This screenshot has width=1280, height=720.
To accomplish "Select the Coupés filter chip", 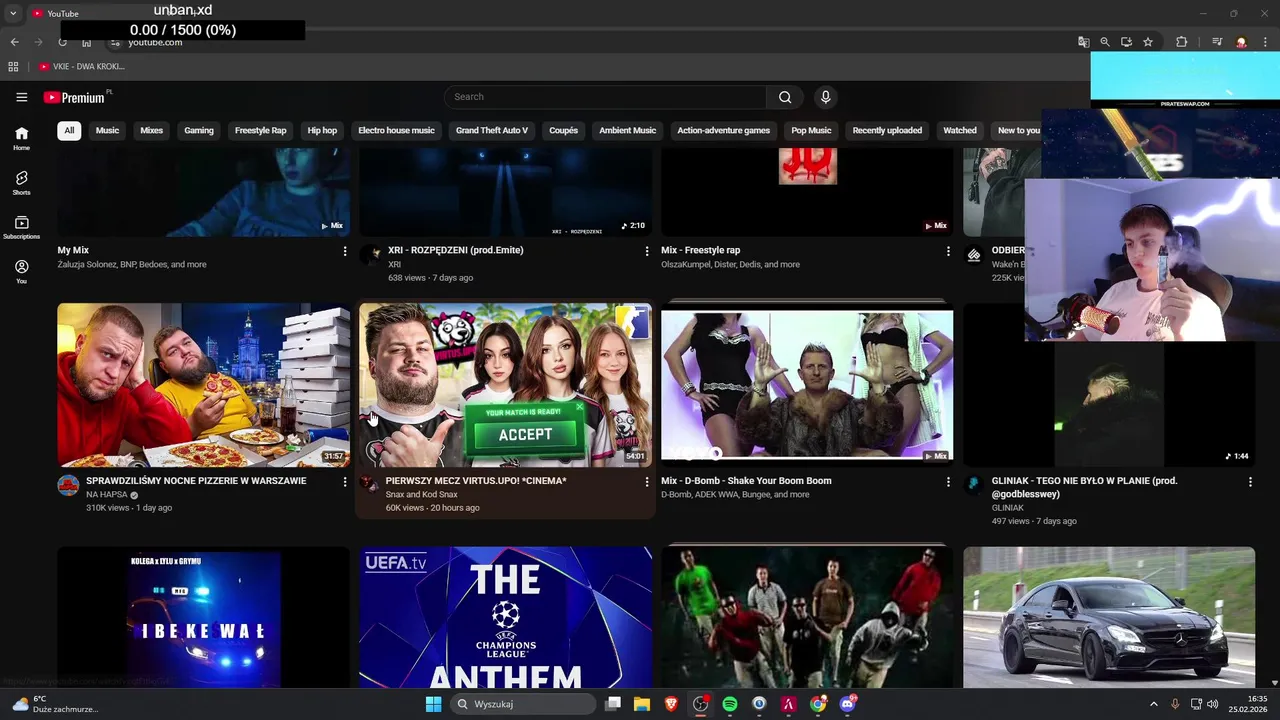I will (x=563, y=130).
